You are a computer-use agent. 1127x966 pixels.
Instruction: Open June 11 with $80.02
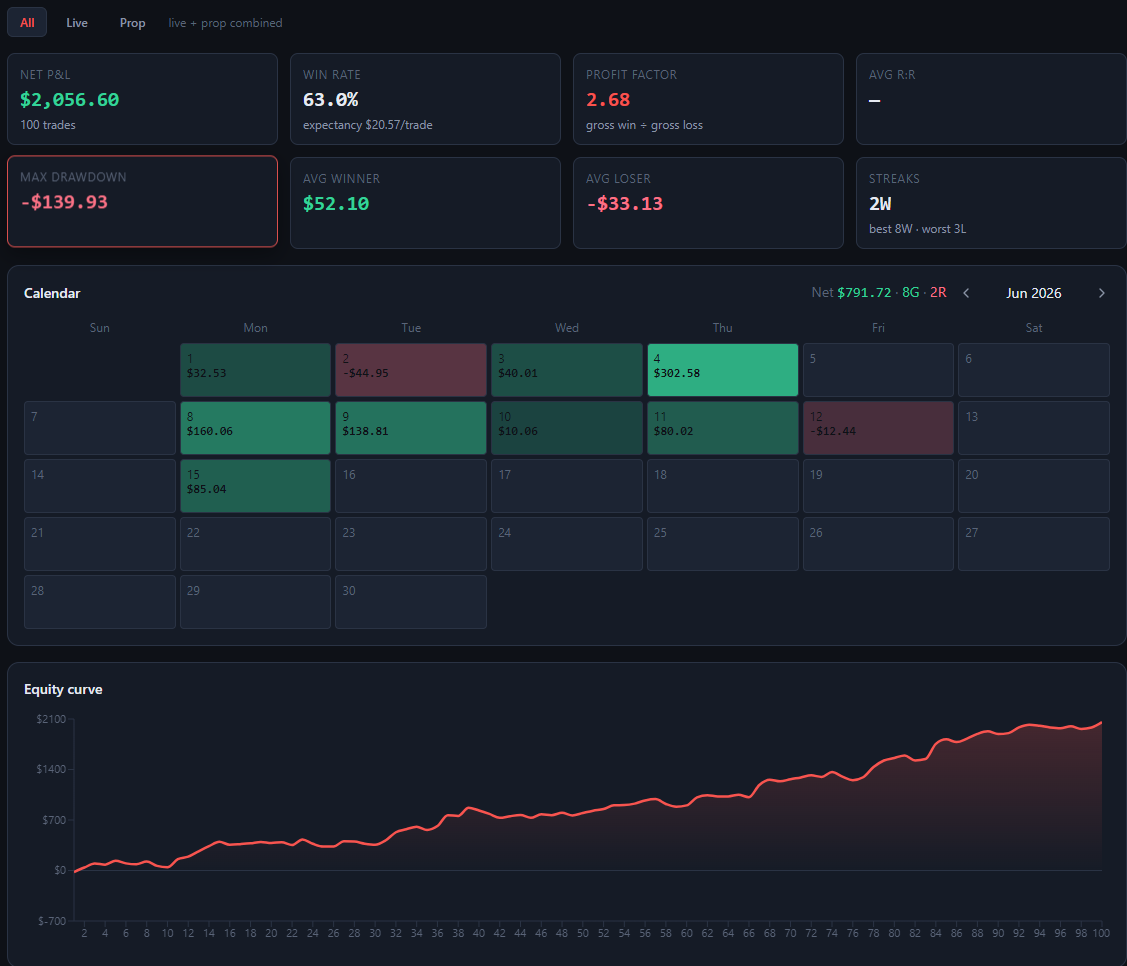722,428
